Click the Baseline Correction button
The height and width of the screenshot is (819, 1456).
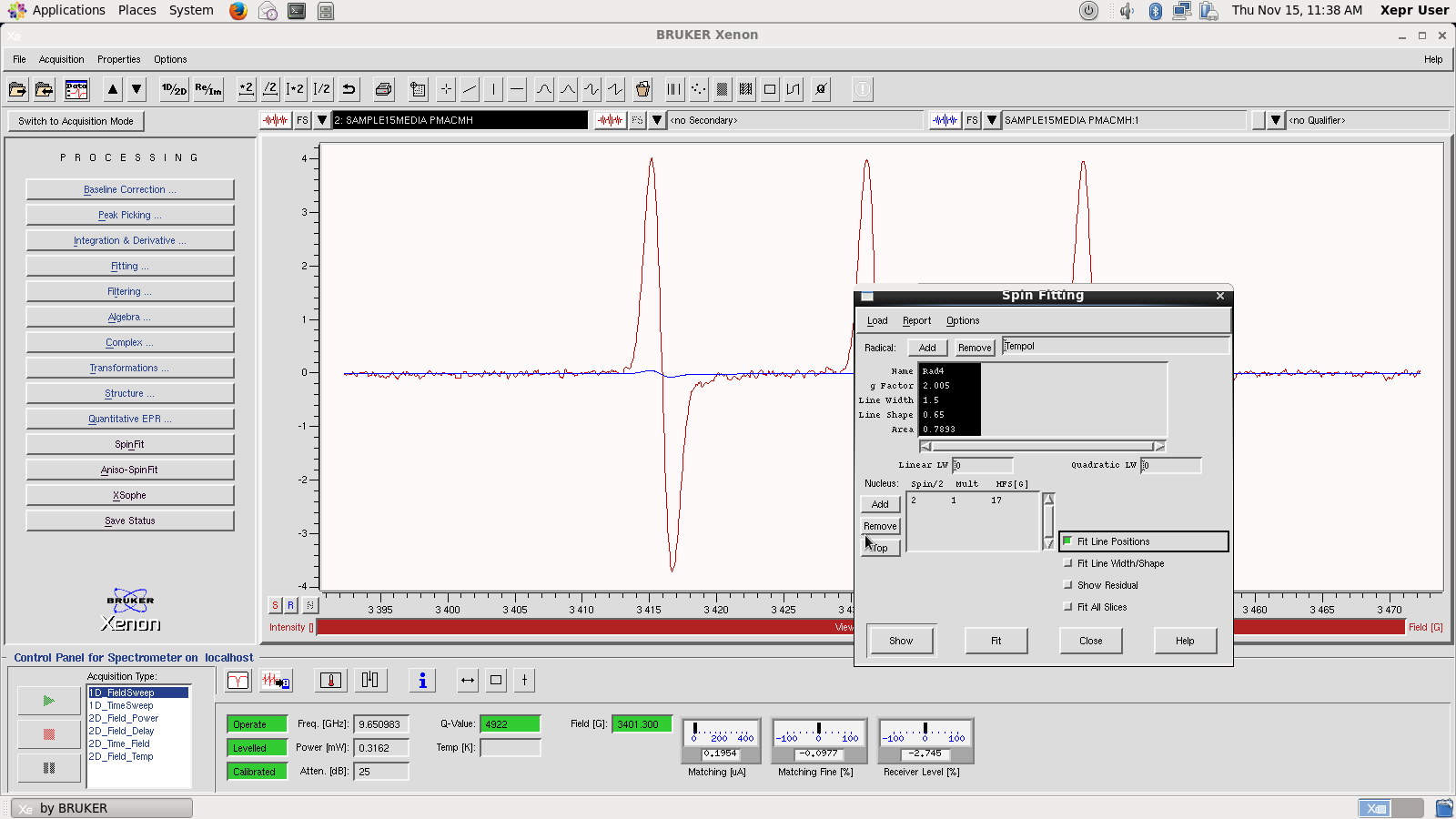[130, 189]
